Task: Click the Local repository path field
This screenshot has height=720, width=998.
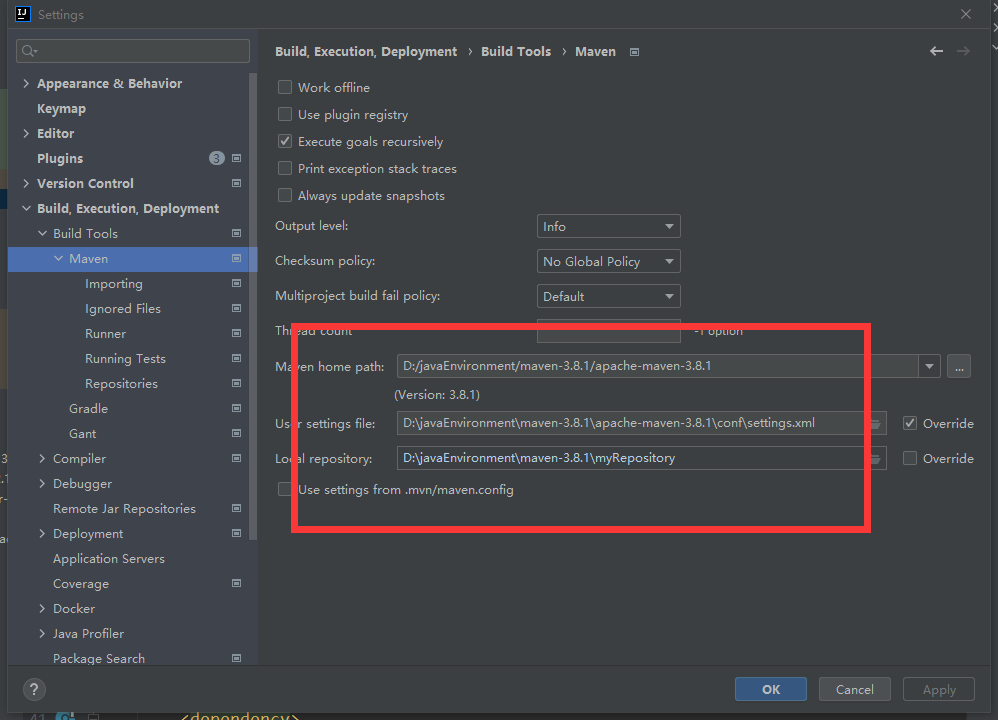Action: [641, 458]
